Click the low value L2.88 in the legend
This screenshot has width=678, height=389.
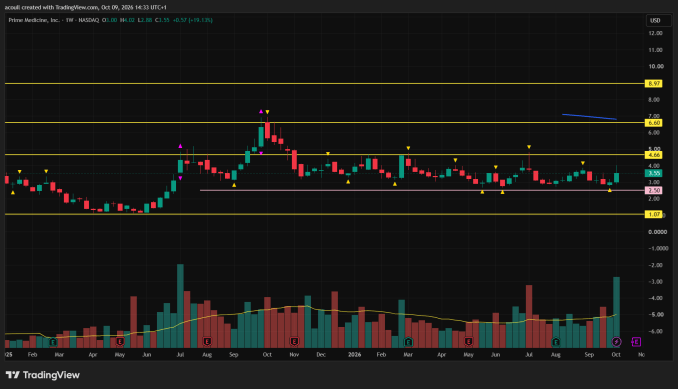(145, 20)
